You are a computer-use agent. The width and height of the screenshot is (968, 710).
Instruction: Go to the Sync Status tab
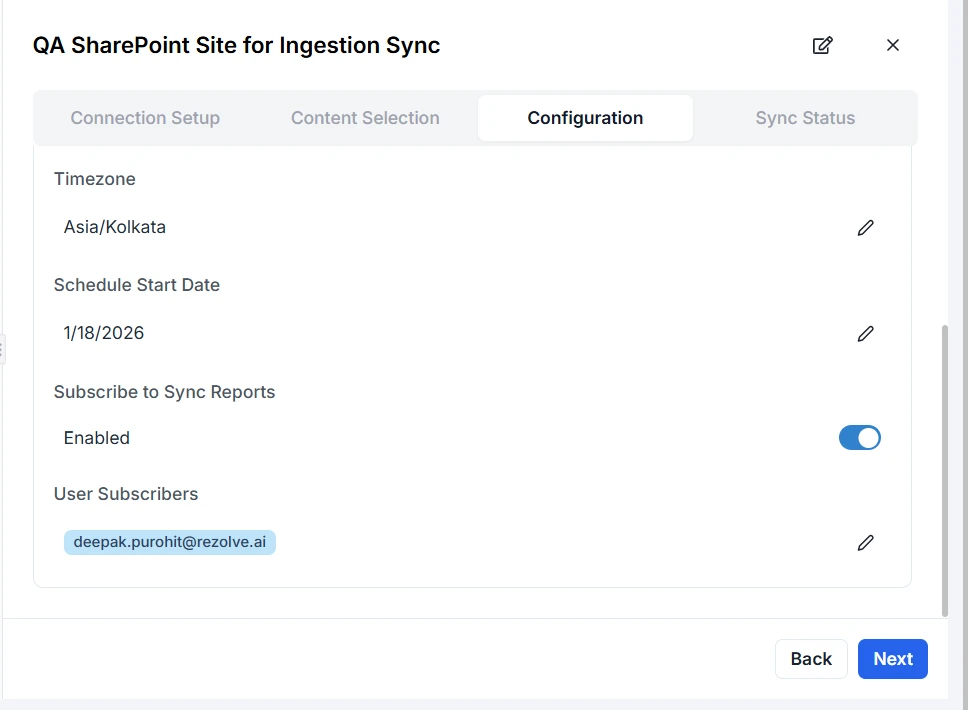(805, 118)
